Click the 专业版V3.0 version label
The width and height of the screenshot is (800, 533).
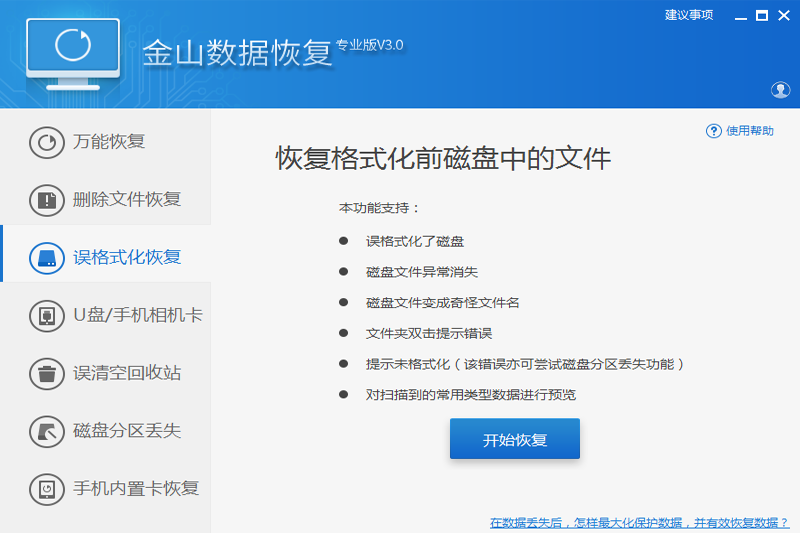[x=369, y=45]
